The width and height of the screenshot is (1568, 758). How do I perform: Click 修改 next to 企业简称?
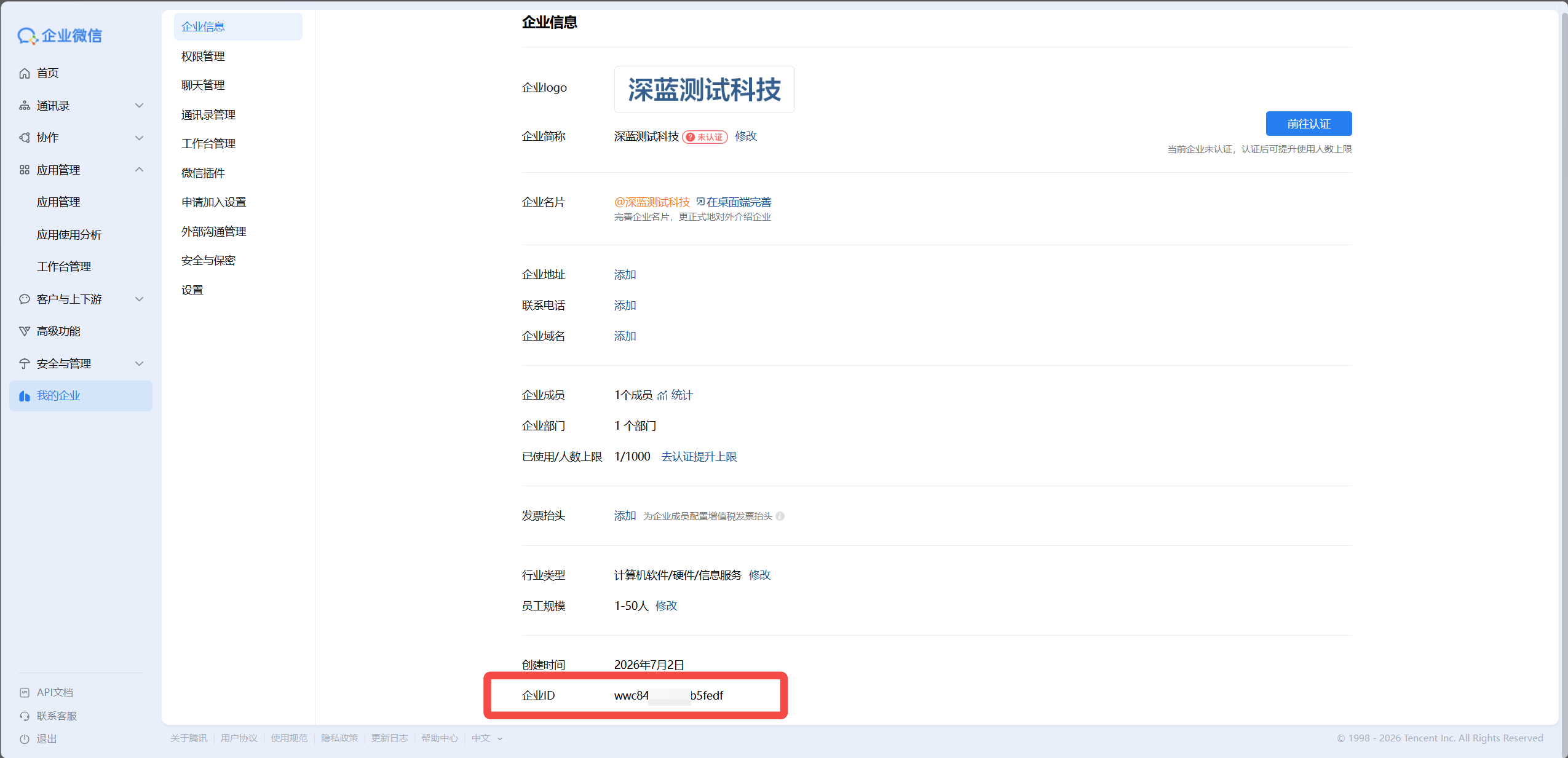746,136
